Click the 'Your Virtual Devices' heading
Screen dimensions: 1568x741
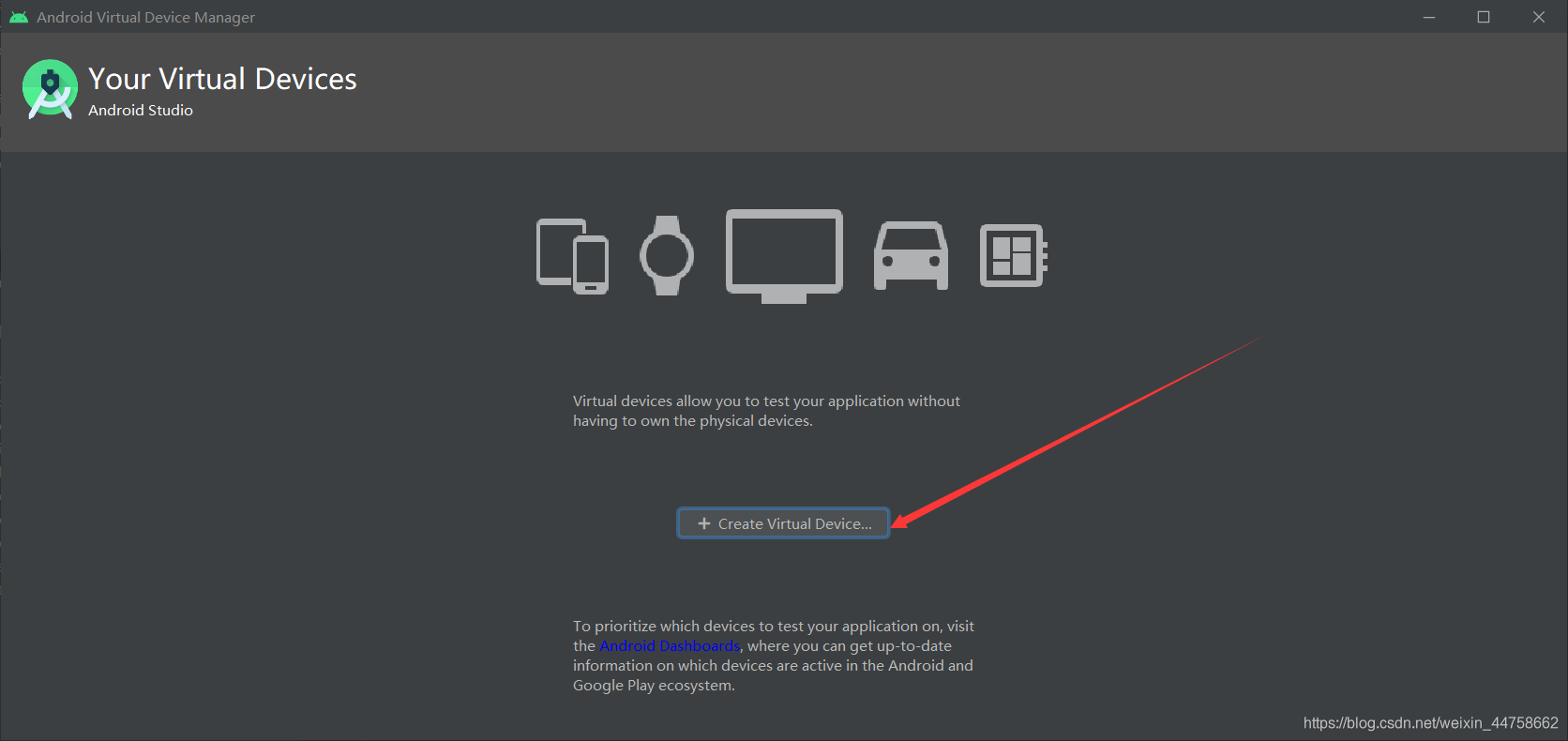click(222, 79)
